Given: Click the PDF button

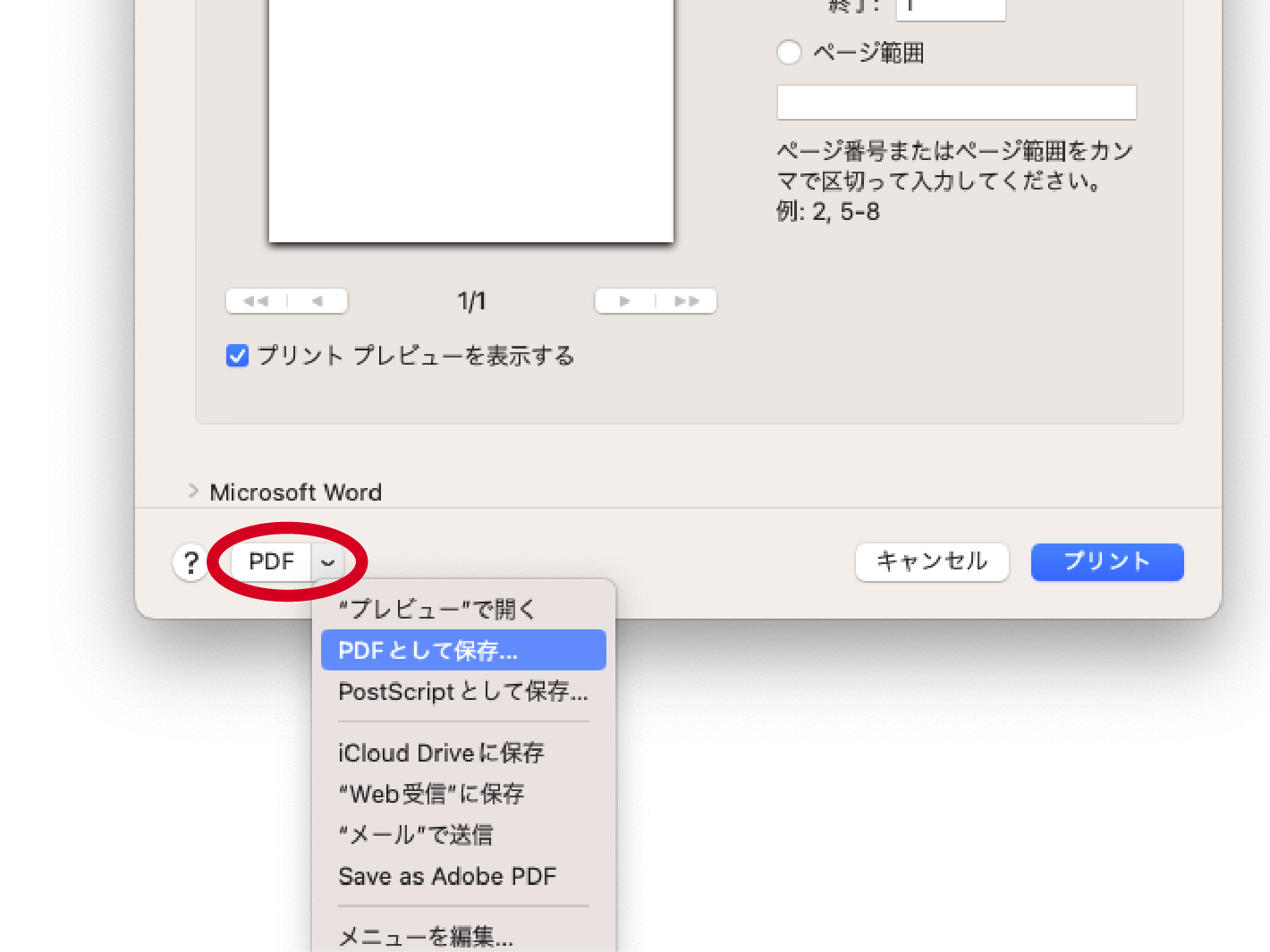Looking at the screenshot, I should [x=271, y=561].
